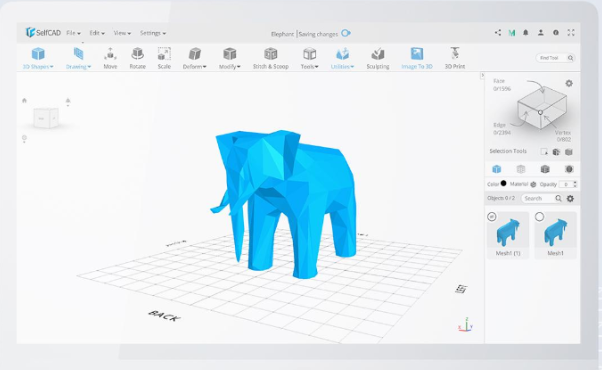
Task: Click the Opacity value field
Action: tap(566, 185)
